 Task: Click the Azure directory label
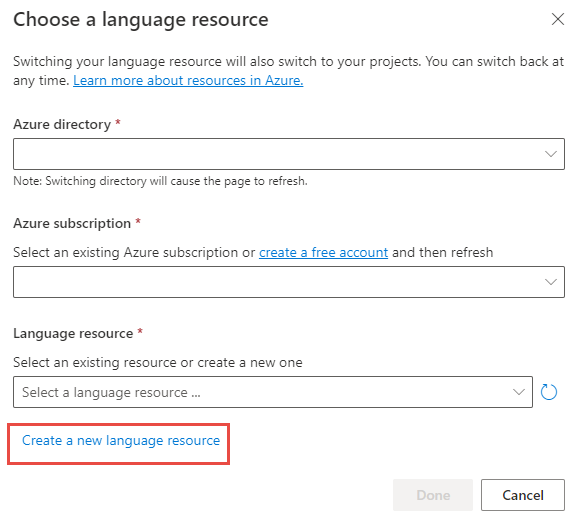click(62, 125)
